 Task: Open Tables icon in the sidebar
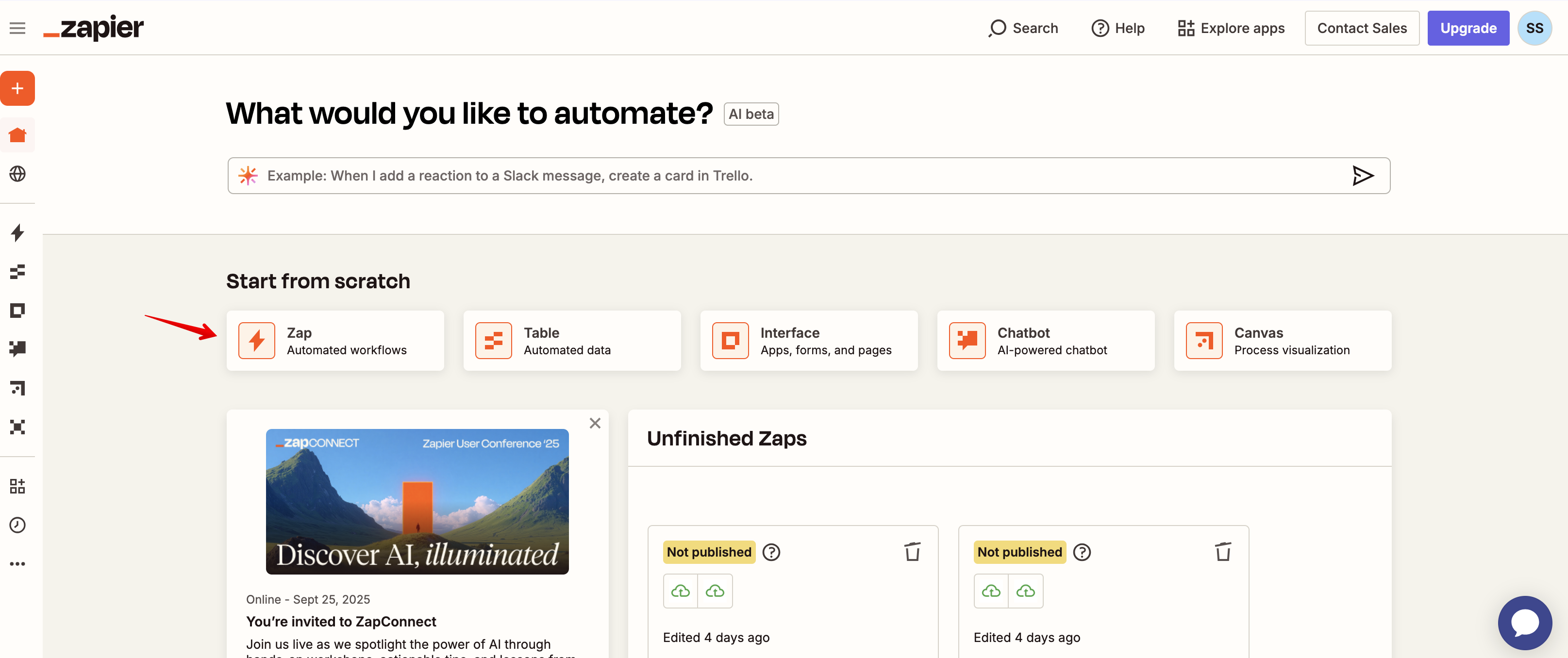click(x=17, y=271)
